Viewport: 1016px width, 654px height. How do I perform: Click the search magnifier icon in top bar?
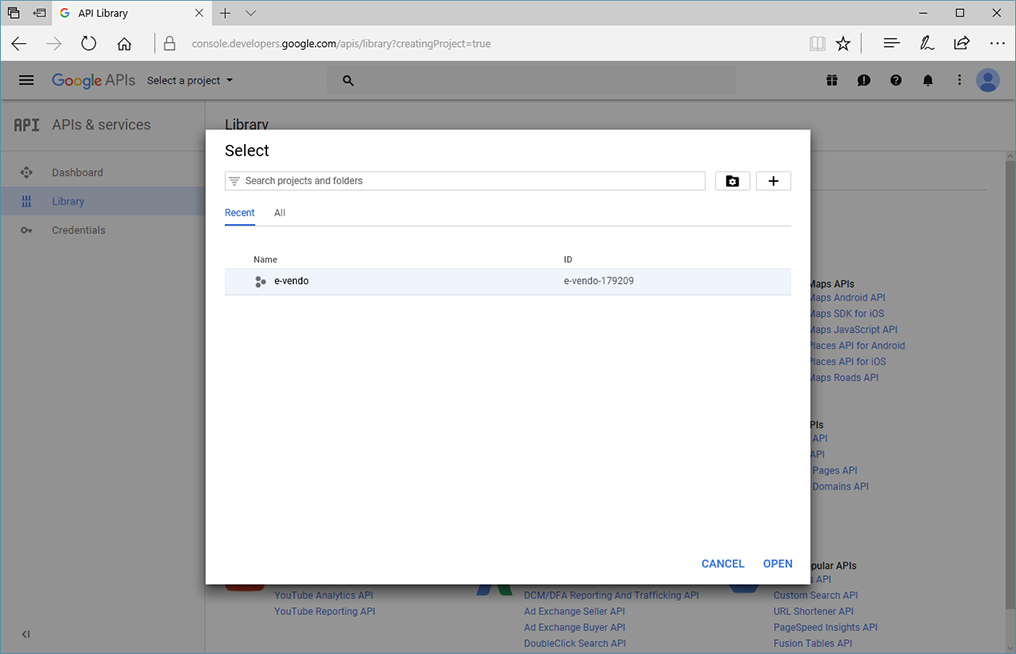click(x=348, y=81)
